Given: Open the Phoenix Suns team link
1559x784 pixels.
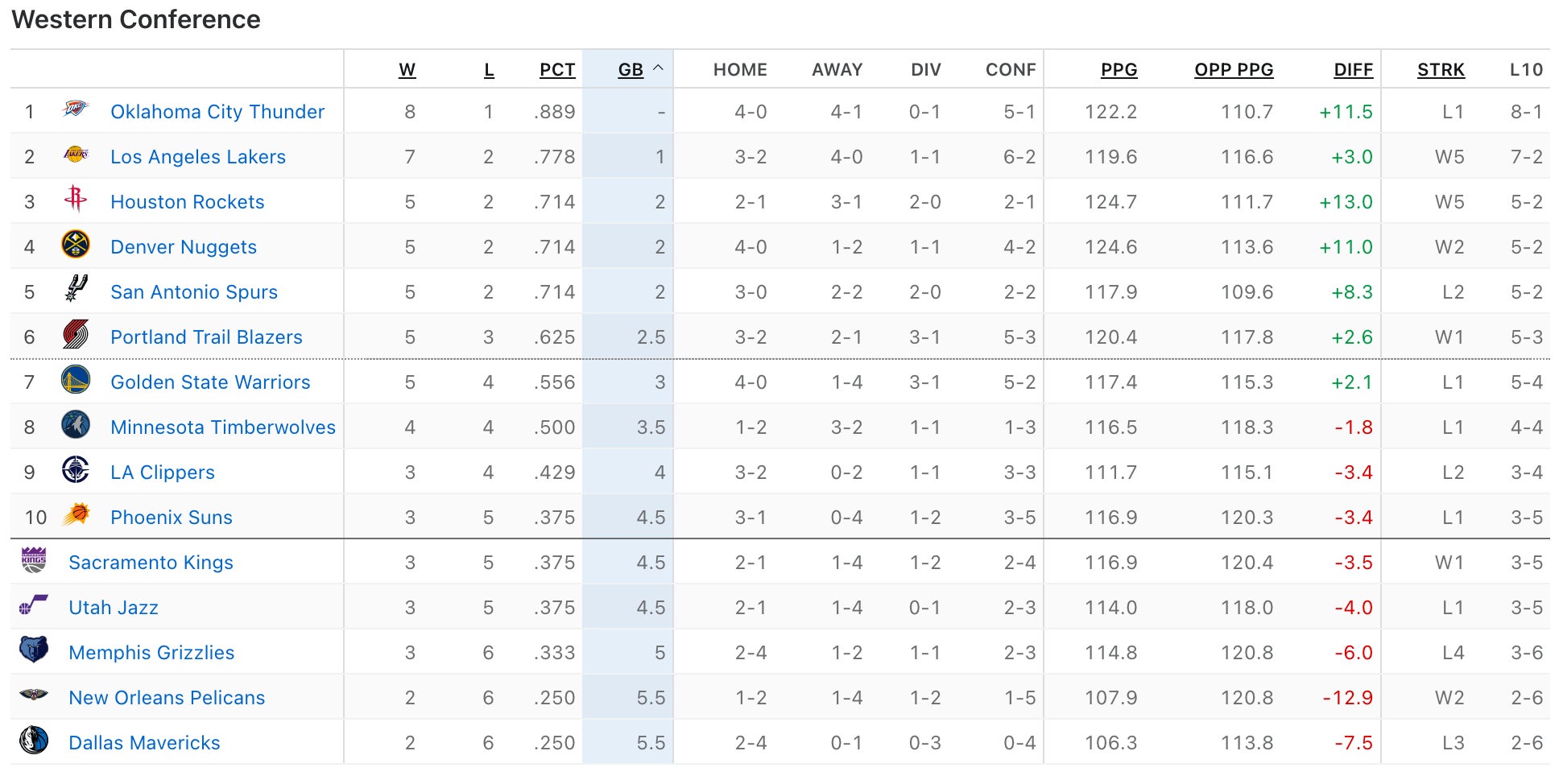Looking at the screenshot, I should pyautogui.click(x=172, y=518).
